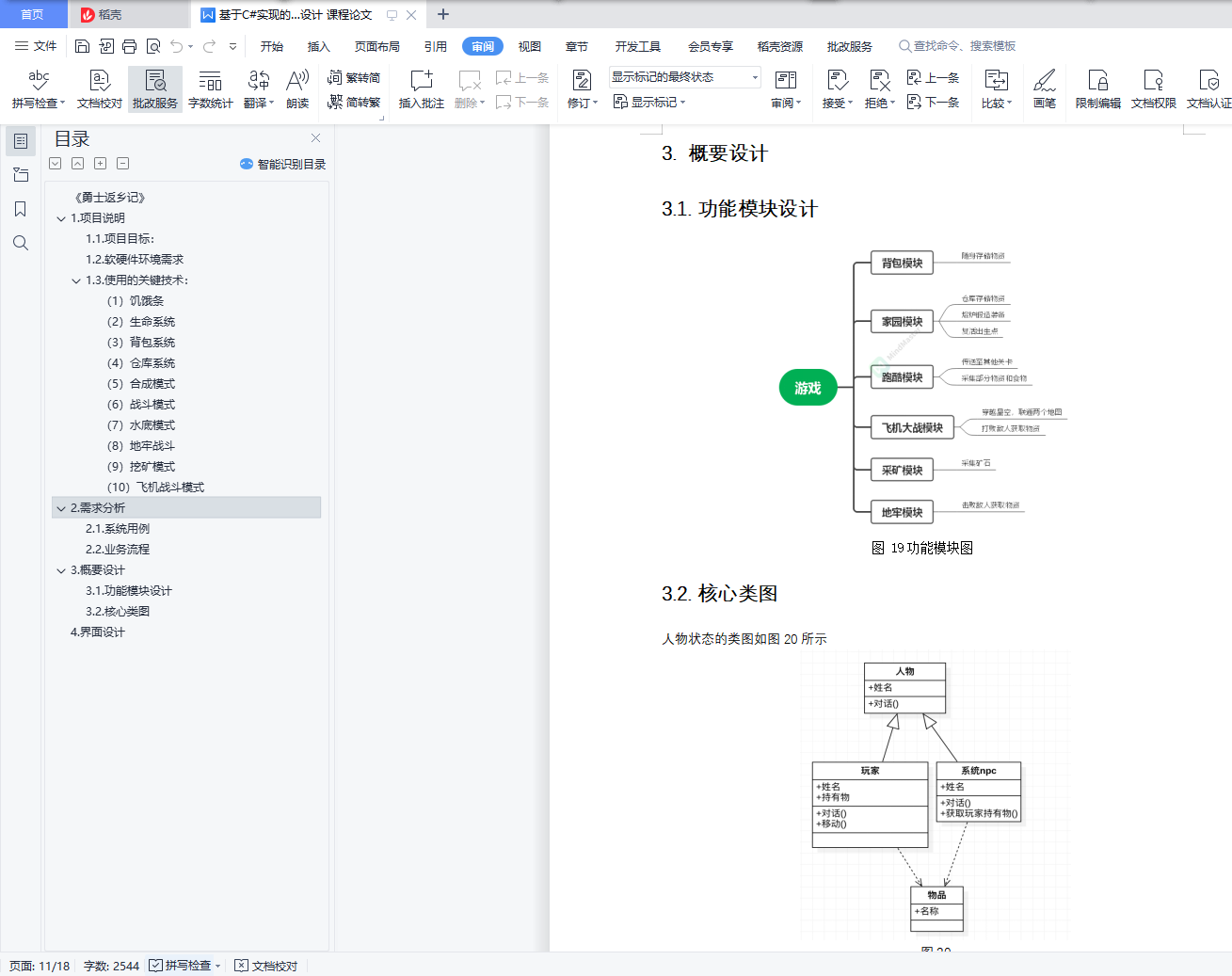Jump to 4.界面设计 in the outline
The width and height of the screenshot is (1232, 976).
pos(98,632)
